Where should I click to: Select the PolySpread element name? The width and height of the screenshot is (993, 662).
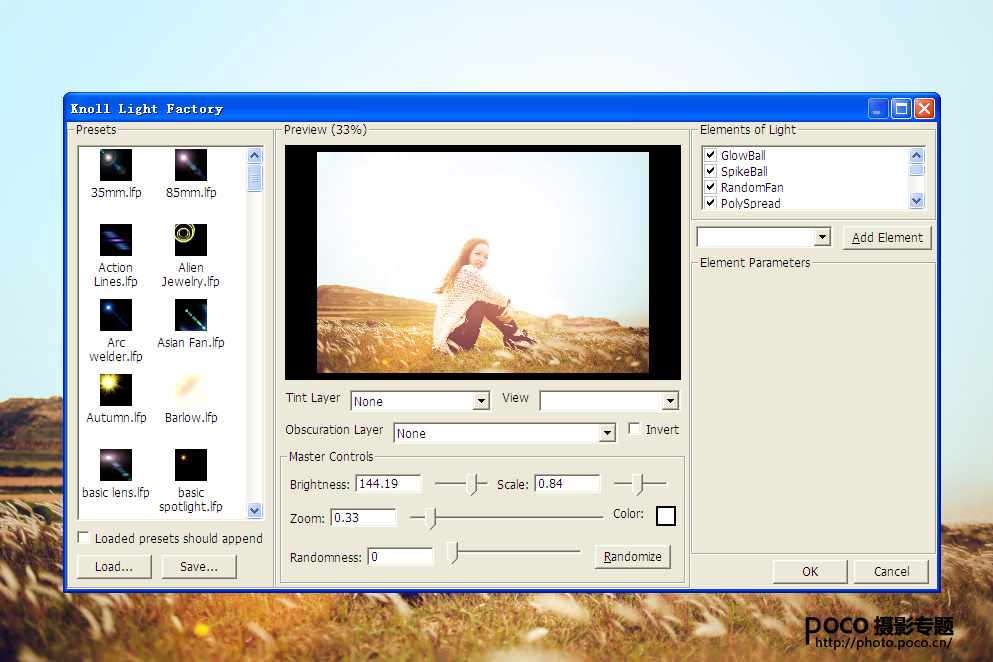tap(750, 203)
